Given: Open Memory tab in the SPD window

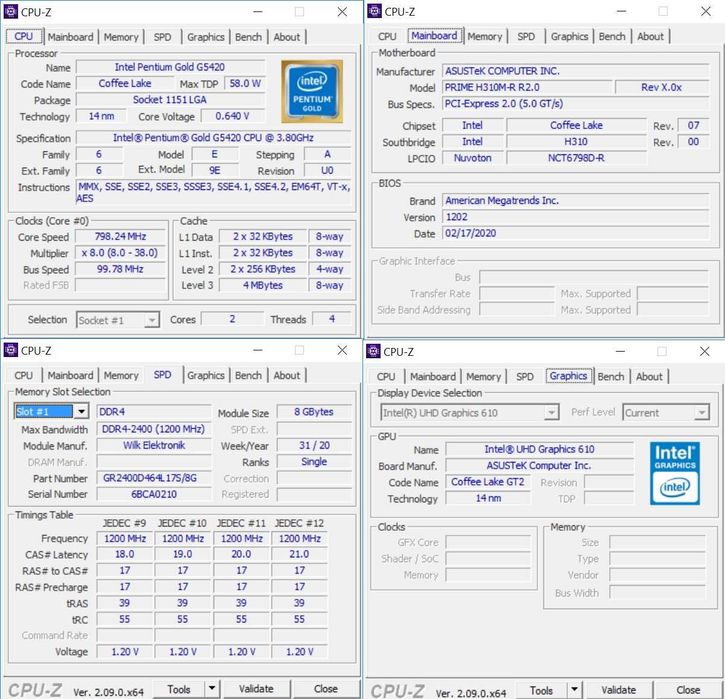Looking at the screenshot, I should click(121, 375).
